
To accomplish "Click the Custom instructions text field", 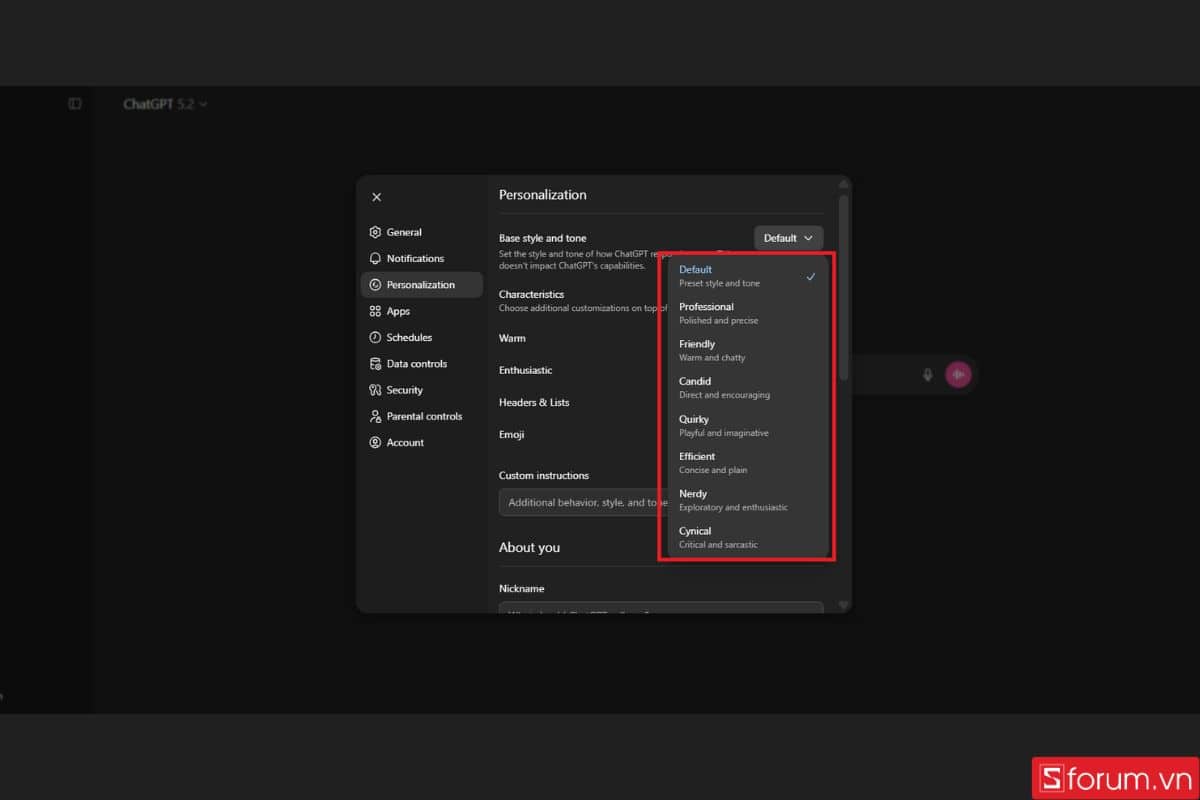I will (580, 502).
